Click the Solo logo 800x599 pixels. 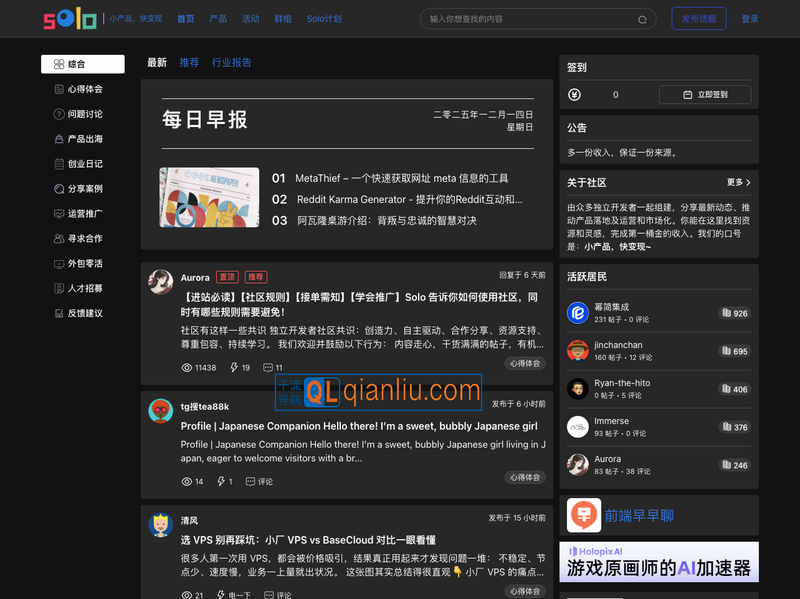(x=68, y=18)
